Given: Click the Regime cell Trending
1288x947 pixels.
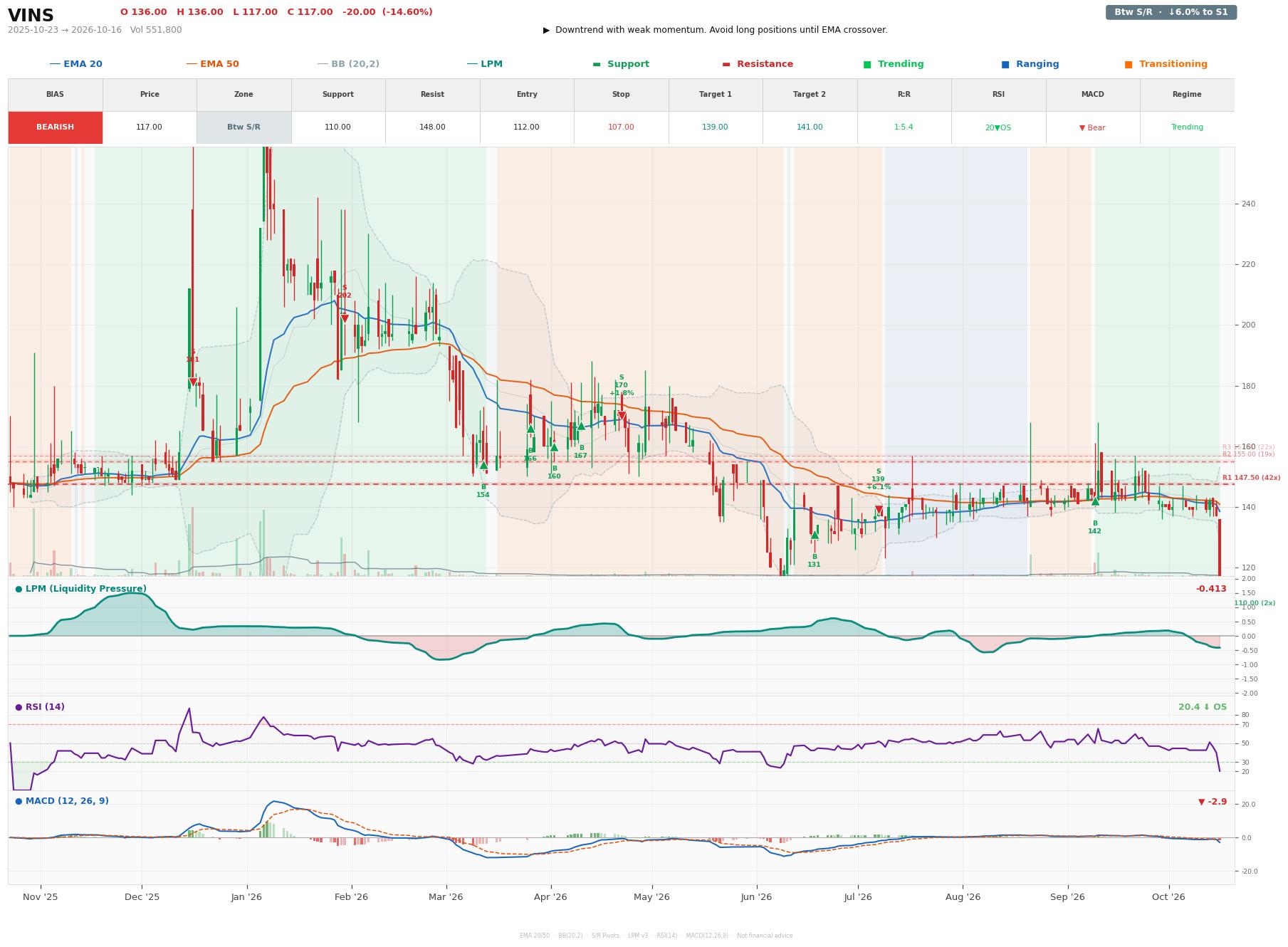Looking at the screenshot, I should [1187, 127].
